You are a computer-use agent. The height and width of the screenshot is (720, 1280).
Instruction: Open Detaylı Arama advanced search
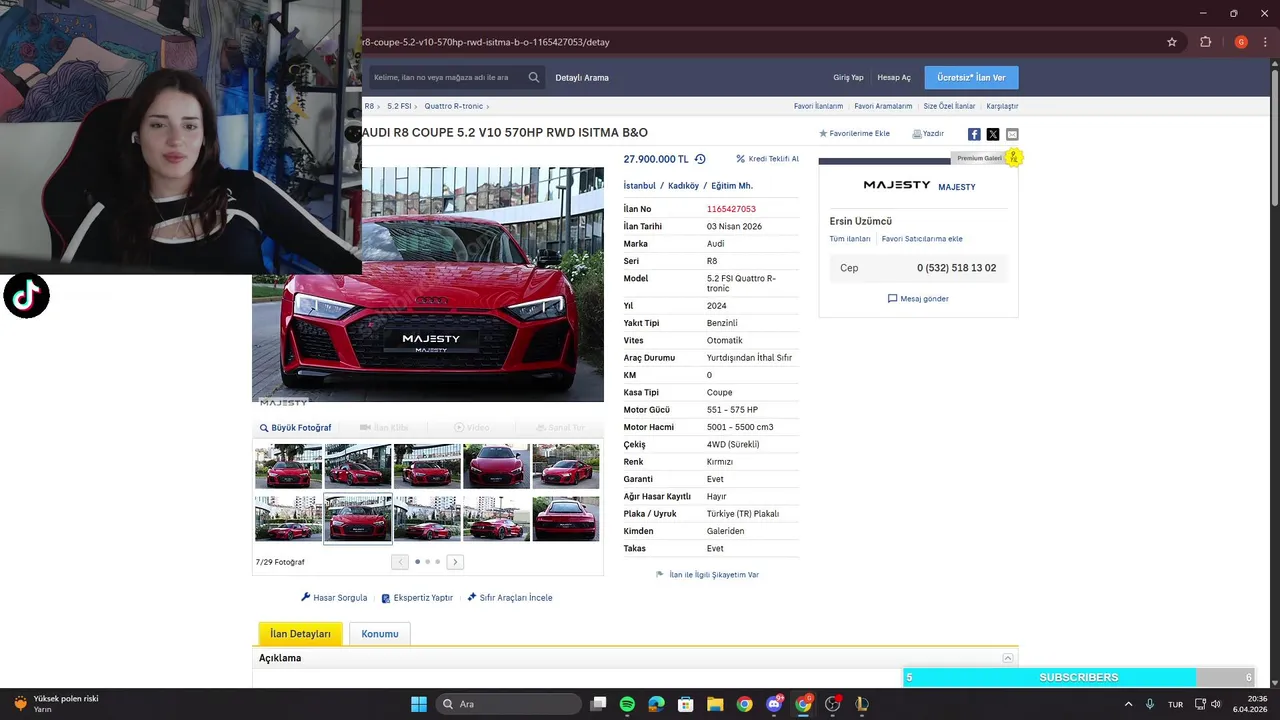click(x=582, y=77)
